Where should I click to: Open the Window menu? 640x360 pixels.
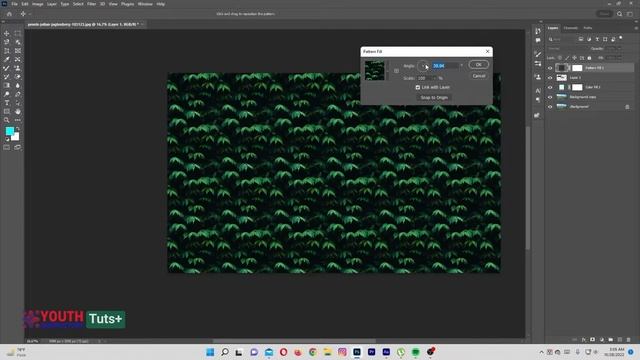point(145,4)
